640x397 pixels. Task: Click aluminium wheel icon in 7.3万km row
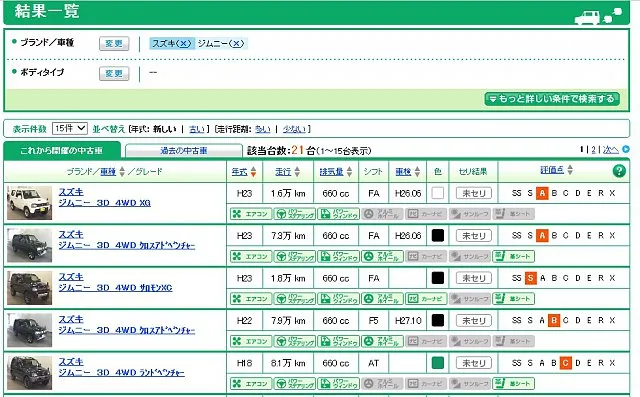click(382, 256)
